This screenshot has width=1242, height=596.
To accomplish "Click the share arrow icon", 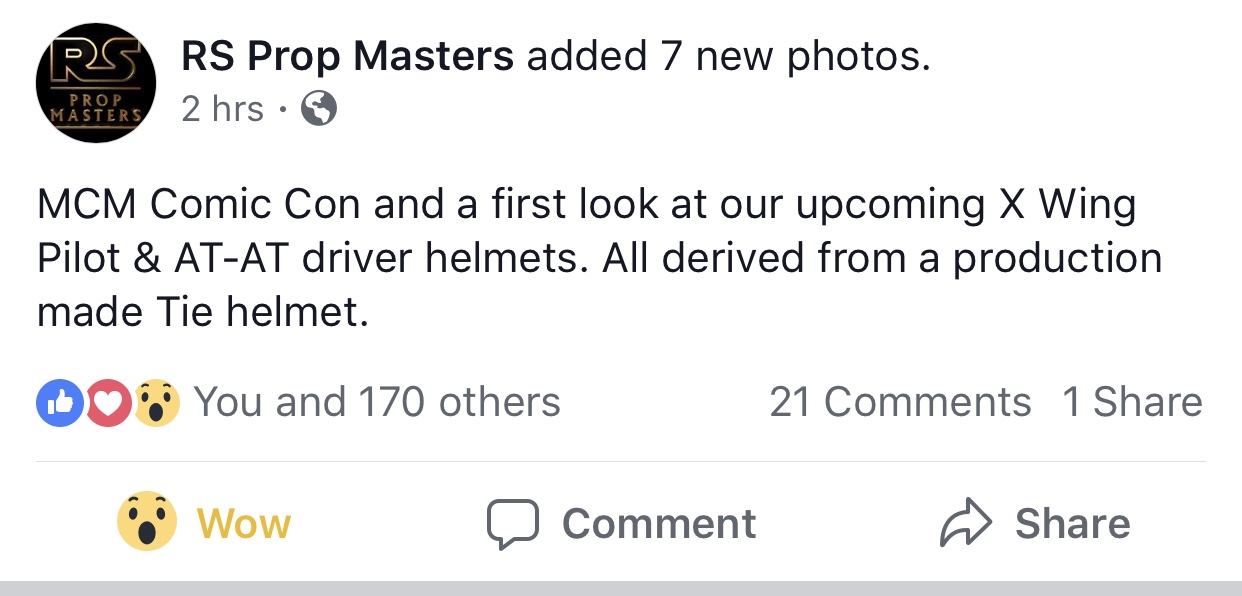I will [x=966, y=524].
